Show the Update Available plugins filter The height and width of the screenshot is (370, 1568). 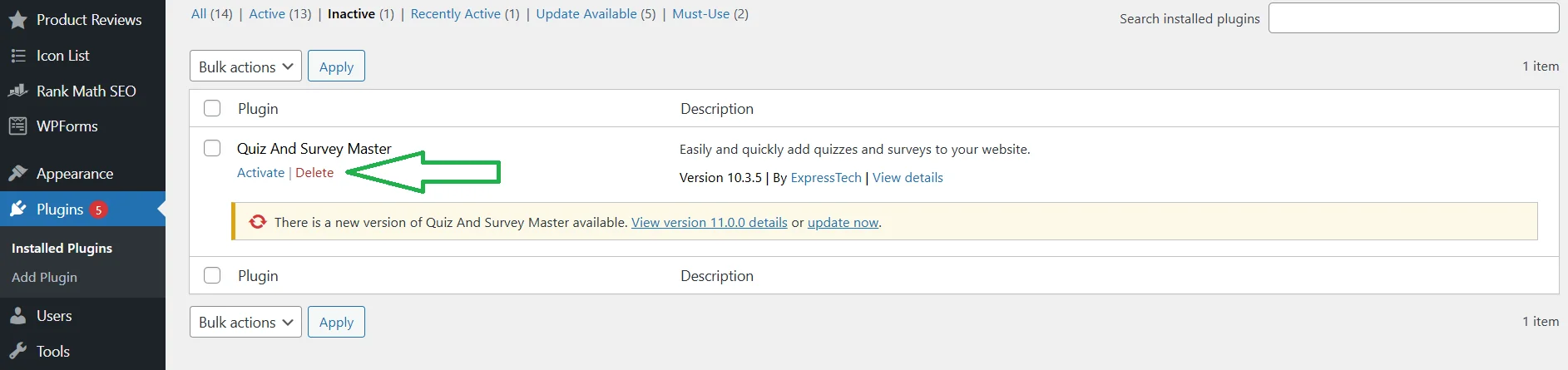click(x=586, y=14)
